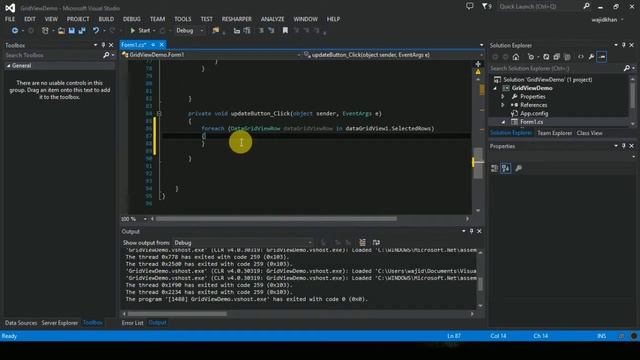This screenshot has width=640, height=360.
Task: Open the ANALYZE menu
Action: (x=272, y=19)
